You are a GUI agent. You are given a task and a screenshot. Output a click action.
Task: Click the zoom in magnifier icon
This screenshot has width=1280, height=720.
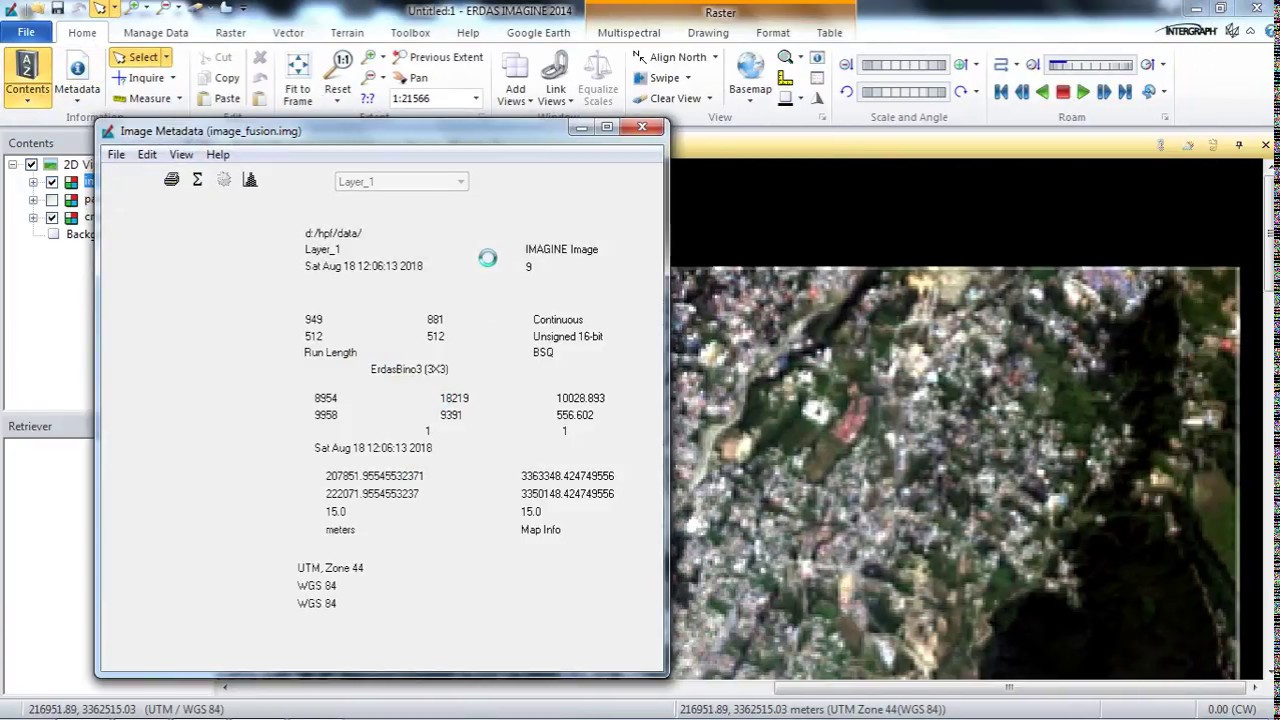[x=369, y=57]
